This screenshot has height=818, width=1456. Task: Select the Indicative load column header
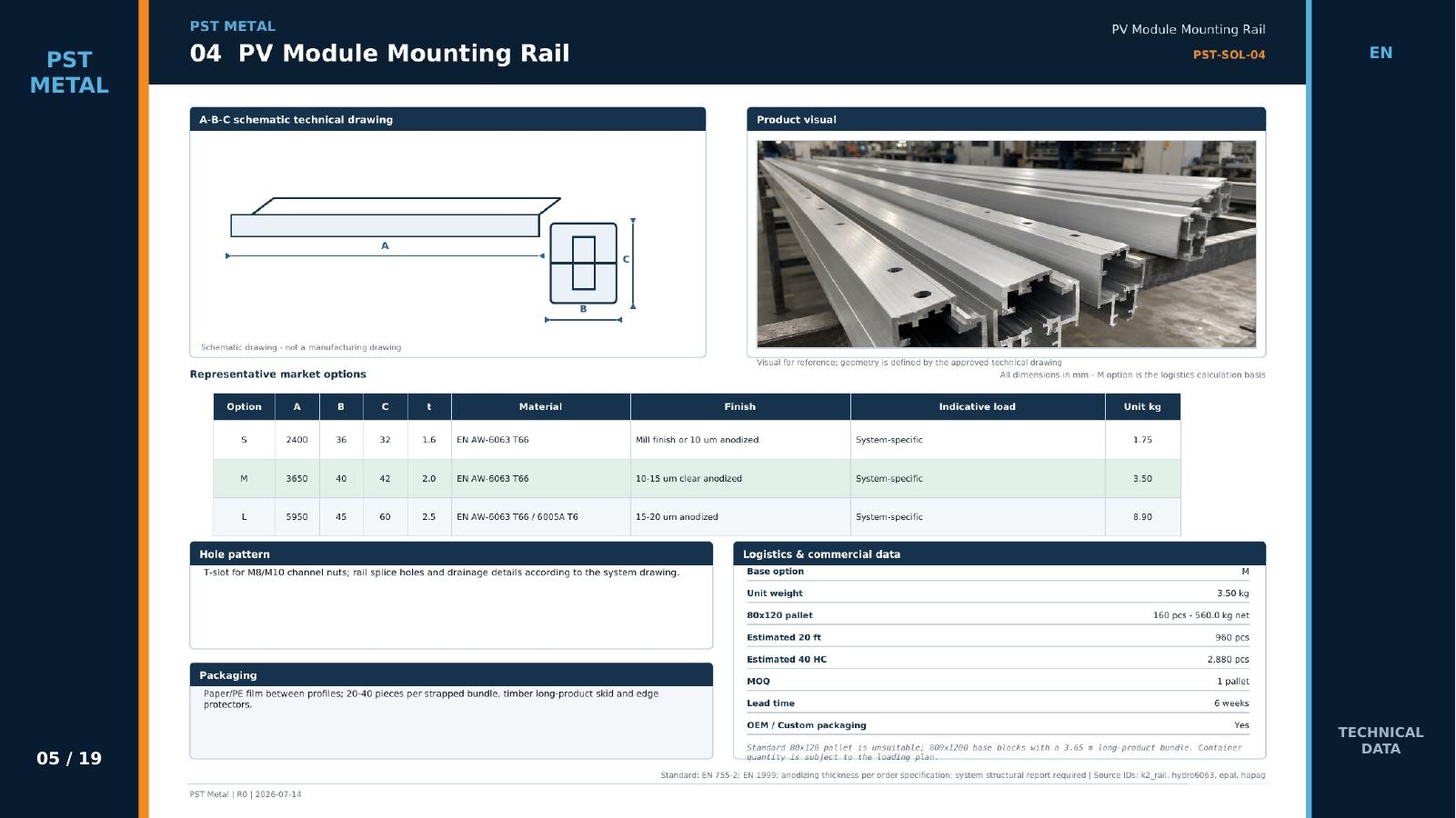point(977,407)
